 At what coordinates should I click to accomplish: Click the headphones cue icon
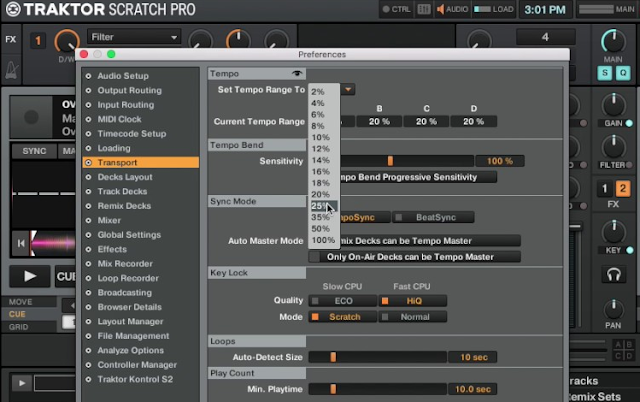[613, 275]
